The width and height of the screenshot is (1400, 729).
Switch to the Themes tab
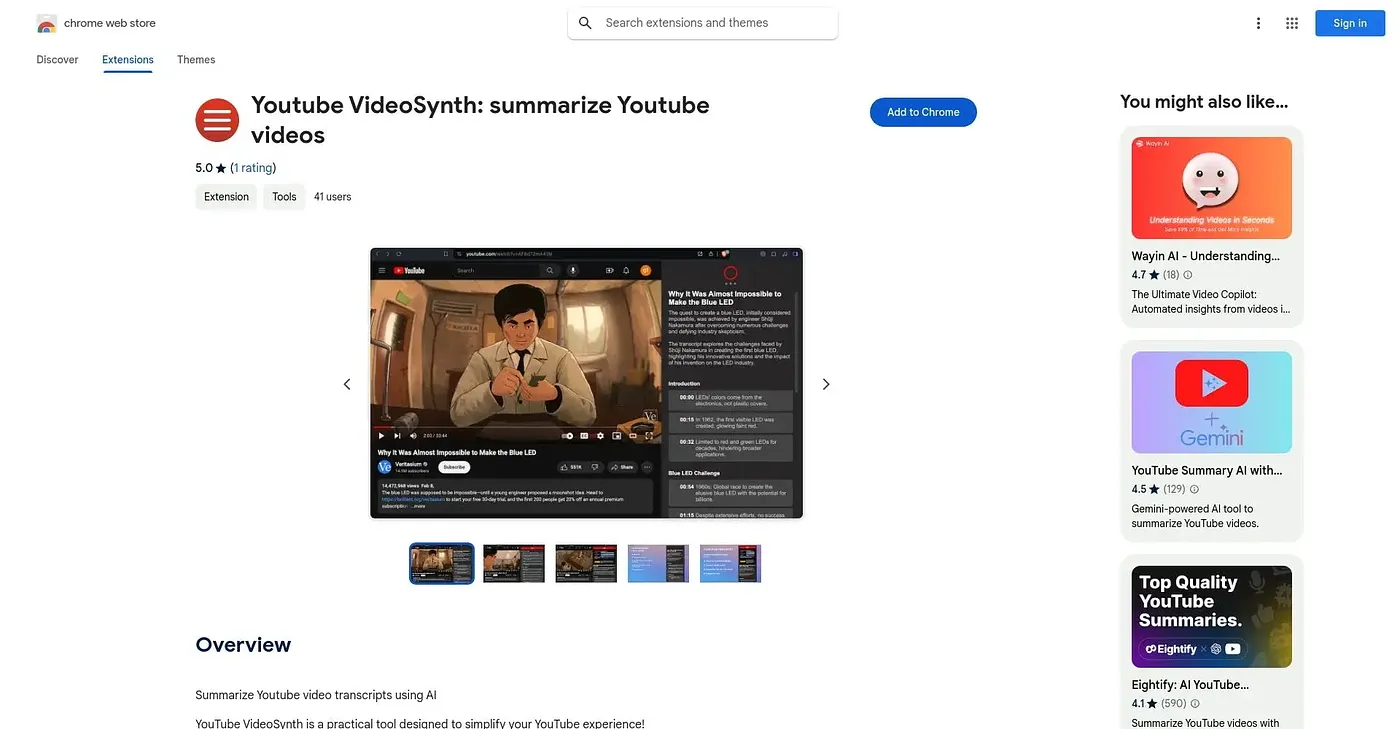[x=196, y=60]
